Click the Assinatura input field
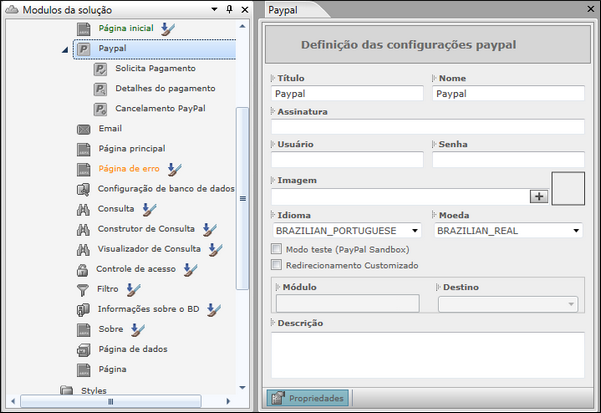The image size is (601, 413). point(427,127)
